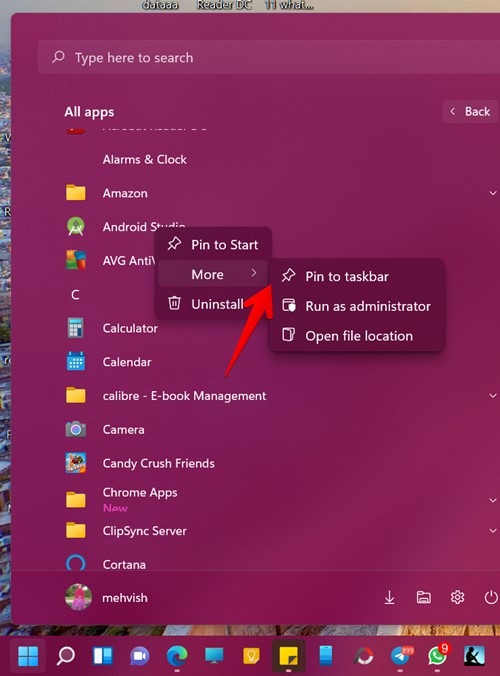Screen dimensions: 500x676
Task: Click the Calendar label
Action: [127, 362]
